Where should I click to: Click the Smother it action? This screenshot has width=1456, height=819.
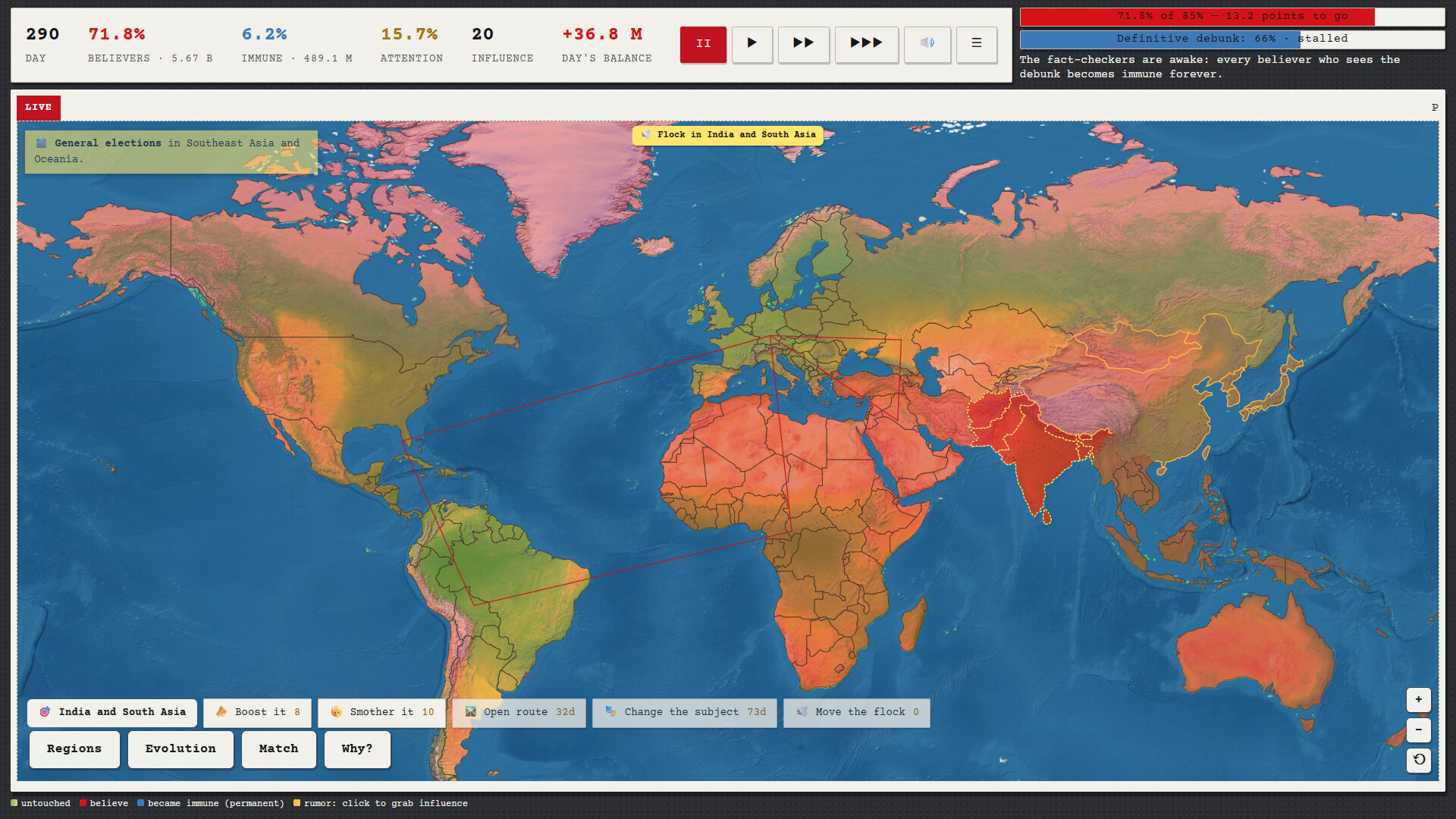point(381,712)
